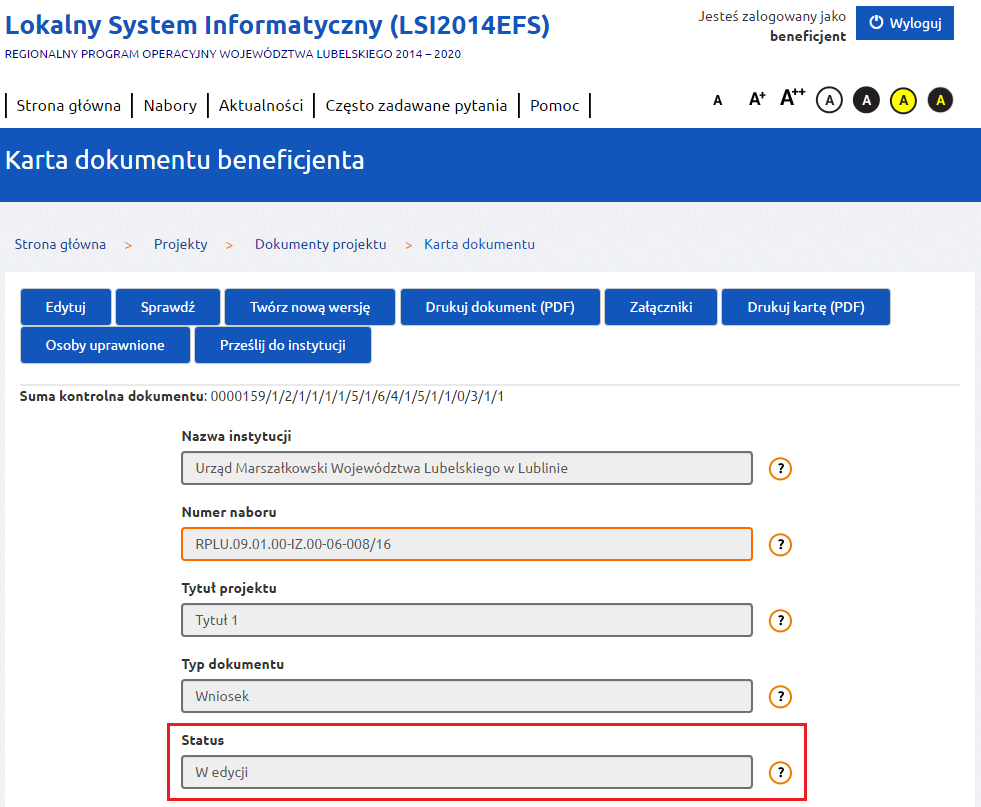Click Twórz nową wersję button
981x807 pixels.
[310, 307]
